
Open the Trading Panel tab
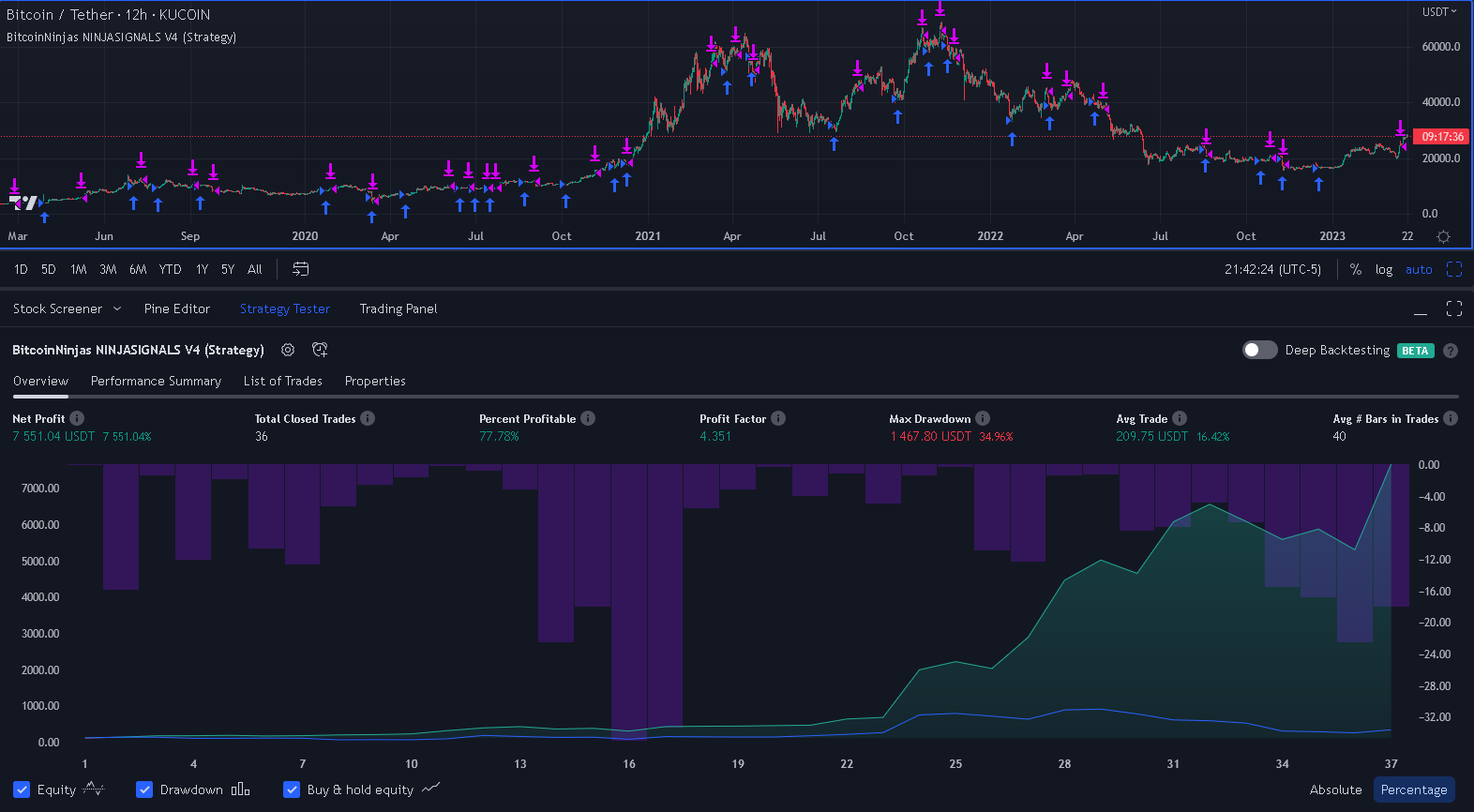(399, 308)
